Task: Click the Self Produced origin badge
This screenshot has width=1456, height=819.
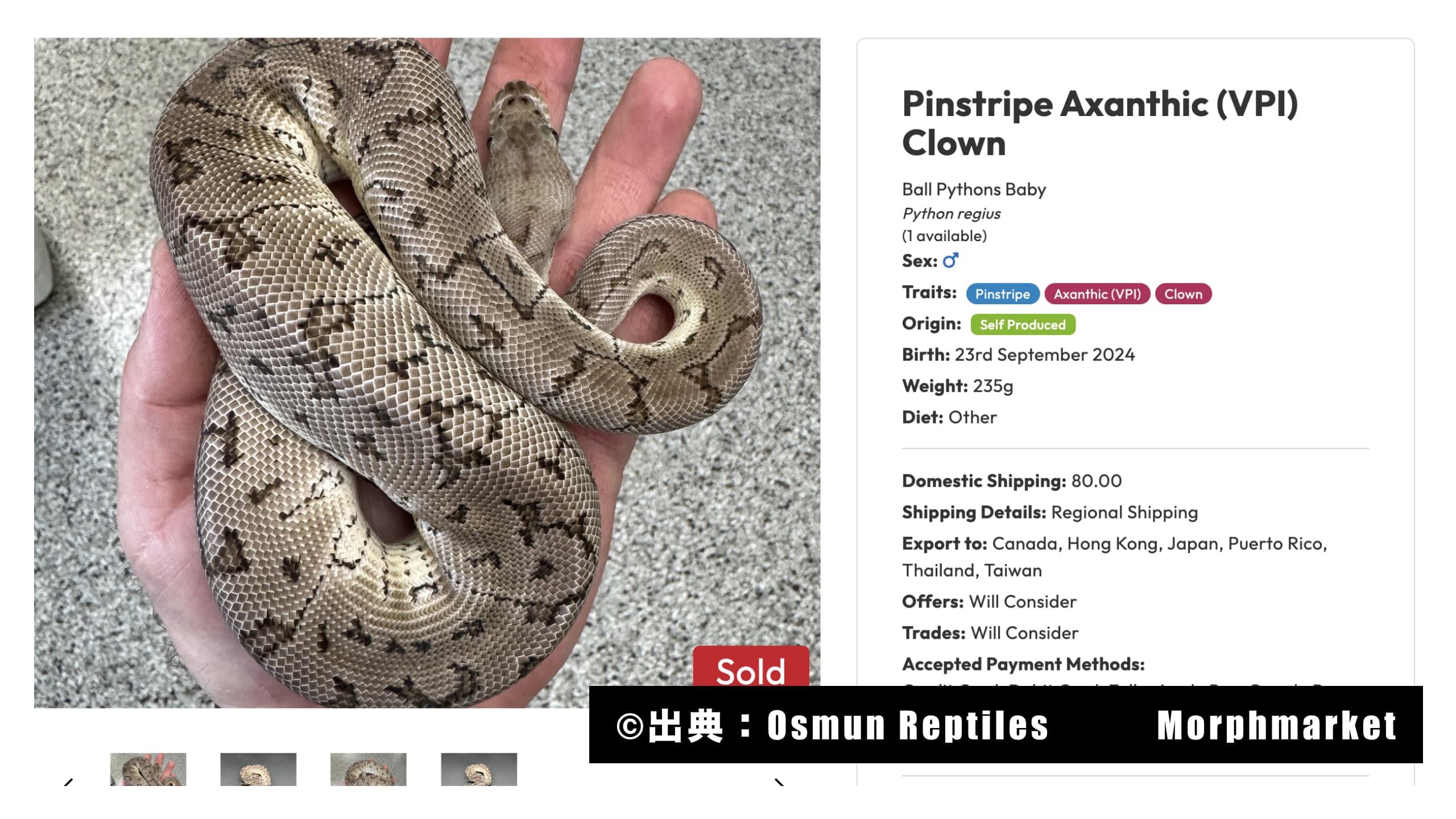Action: 1022,325
